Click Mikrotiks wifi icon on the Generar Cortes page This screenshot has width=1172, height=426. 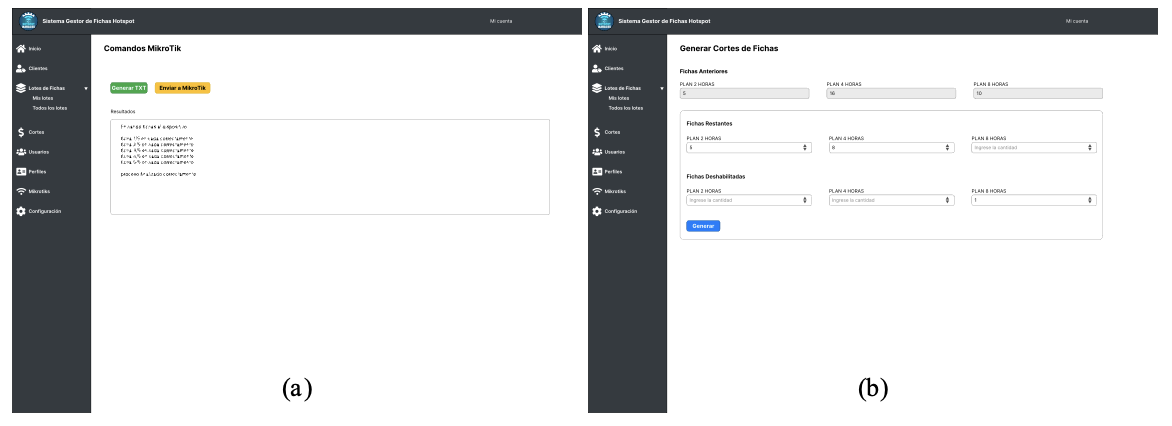click(598, 191)
